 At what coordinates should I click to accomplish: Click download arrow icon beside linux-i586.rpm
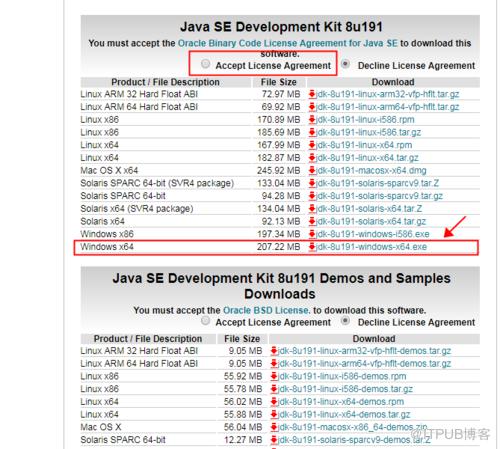click(x=312, y=119)
